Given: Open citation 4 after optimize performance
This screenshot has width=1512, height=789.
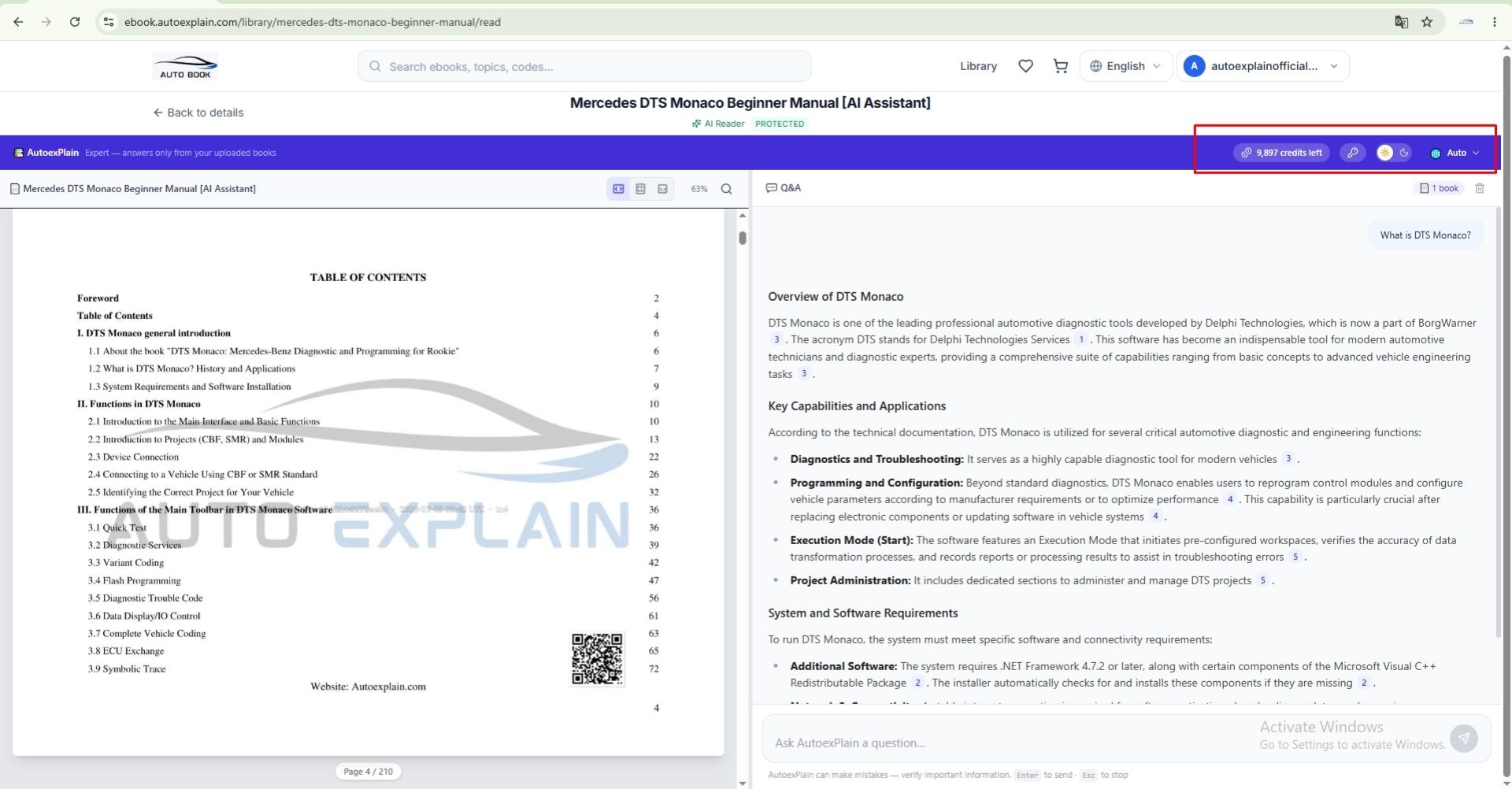Looking at the screenshot, I should tap(1229, 499).
